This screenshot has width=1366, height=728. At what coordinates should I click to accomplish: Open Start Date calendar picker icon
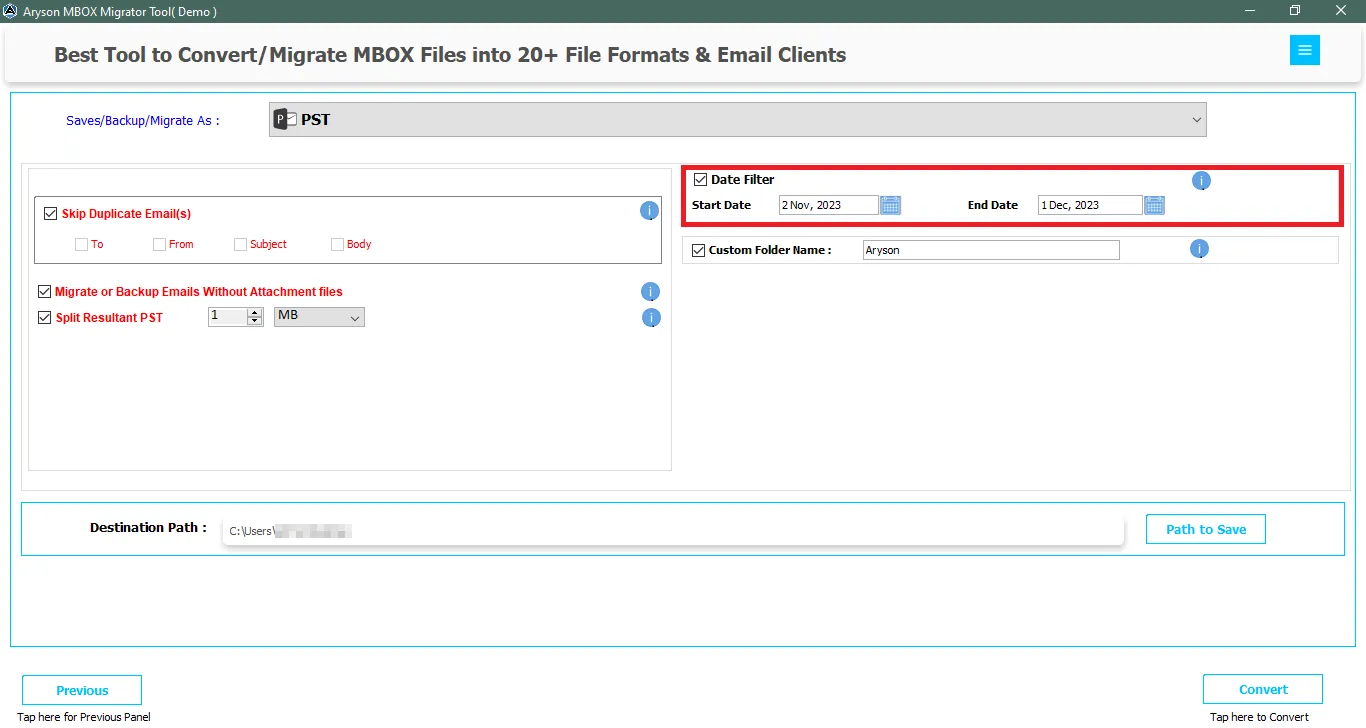(890, 205)
